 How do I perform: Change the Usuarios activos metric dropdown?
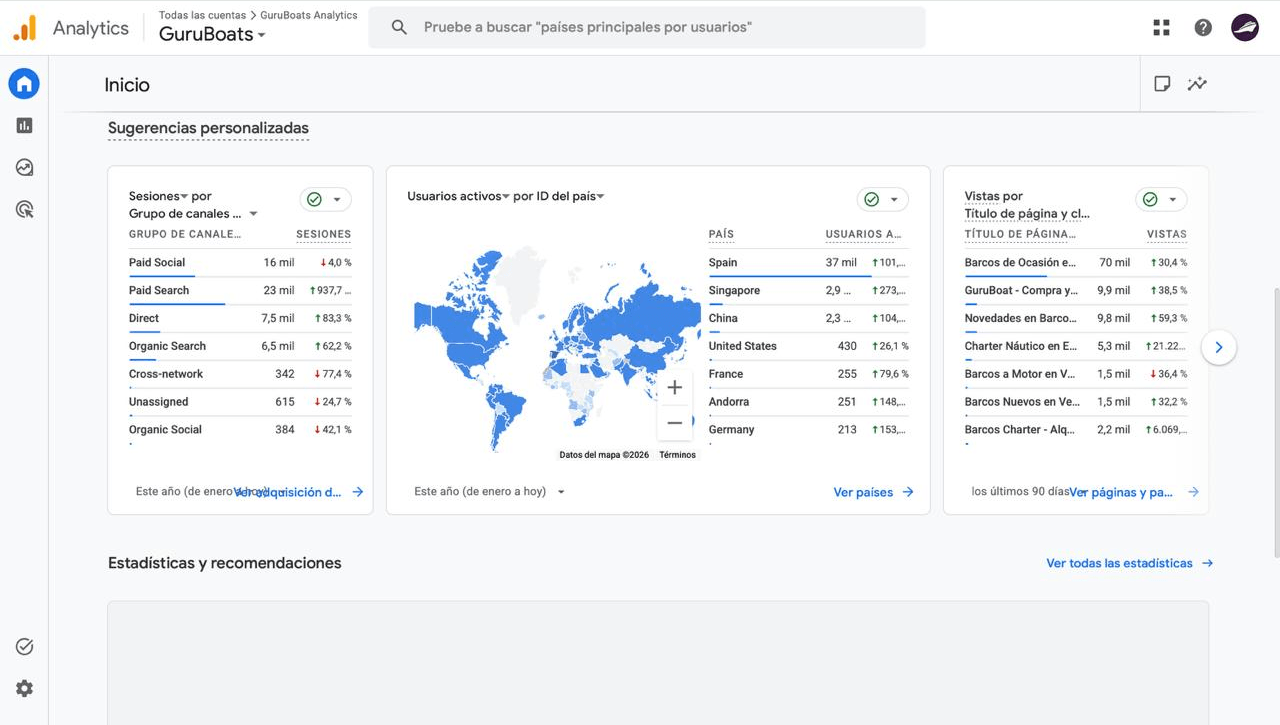click(458, 196)
